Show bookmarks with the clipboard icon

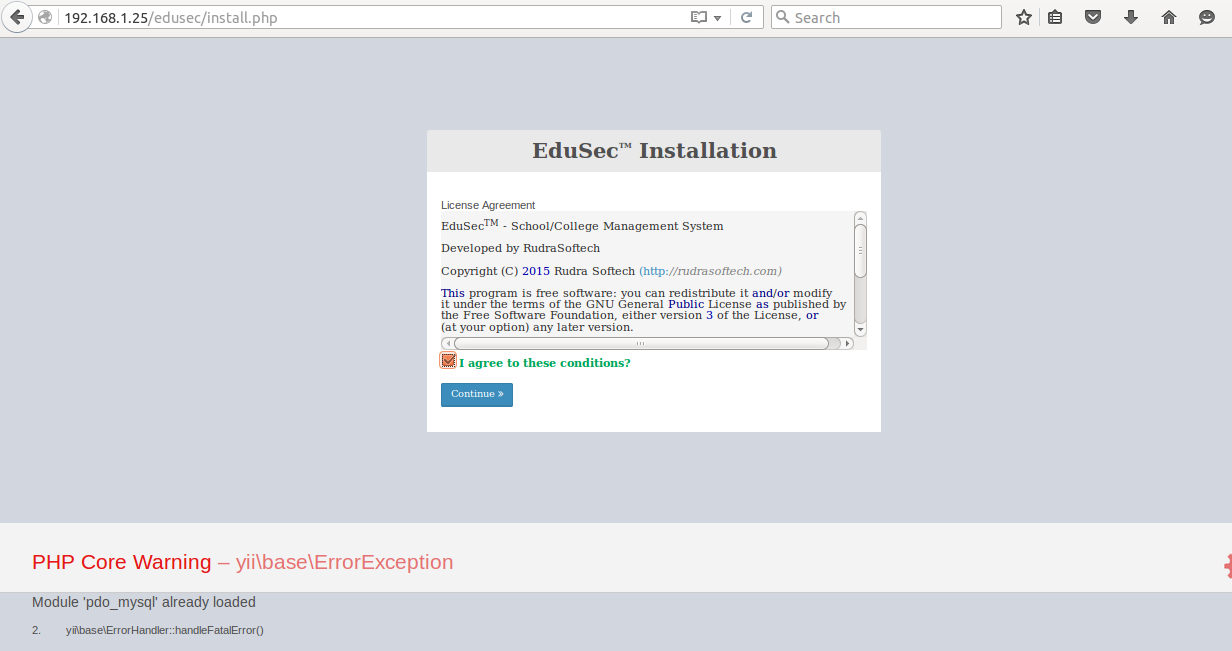click(x=1055, y=17)
